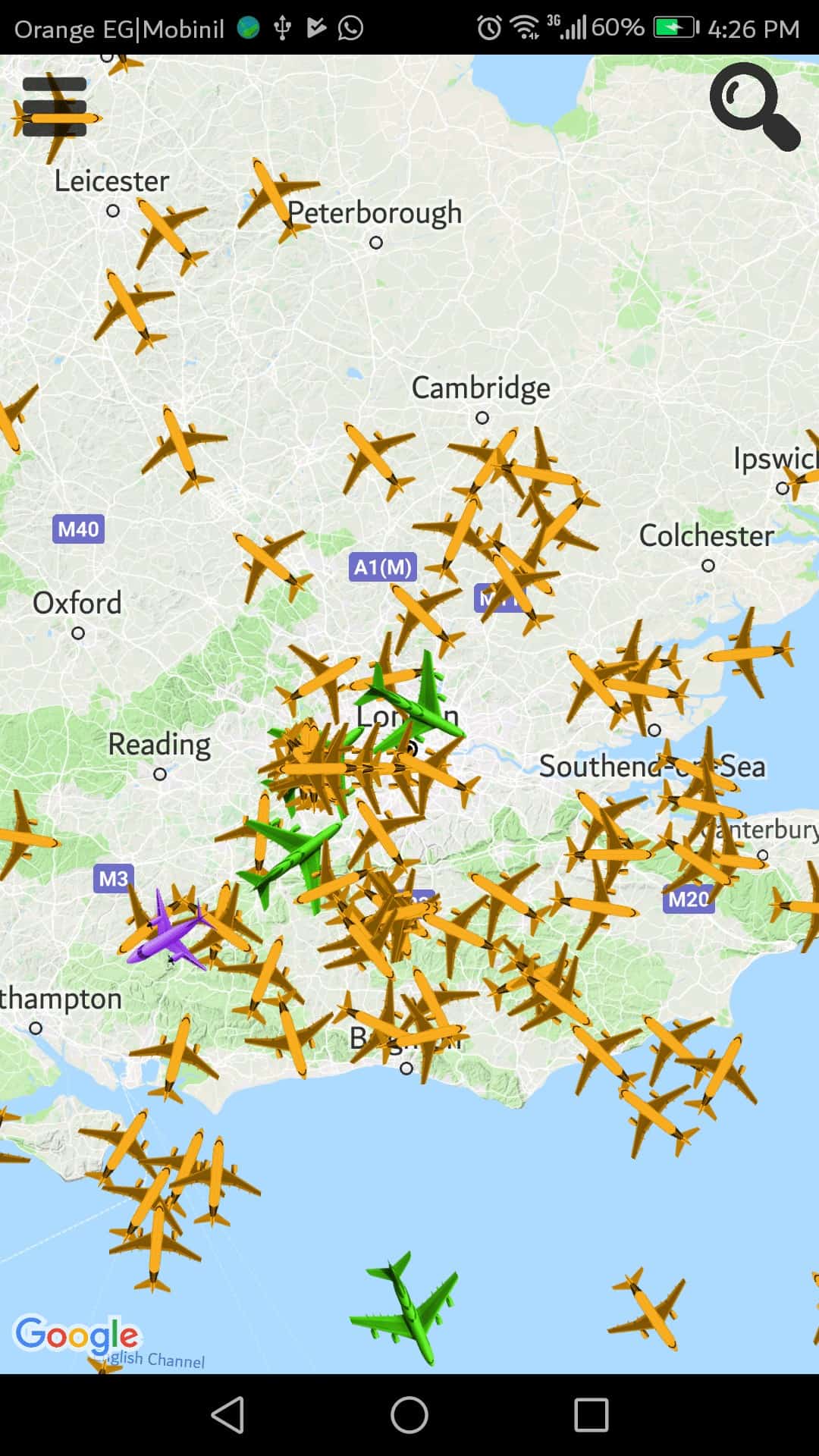Viewport: 819px width, 1456px height.
Task: Tap the Reading city label
Action: [x=159, y=745]
